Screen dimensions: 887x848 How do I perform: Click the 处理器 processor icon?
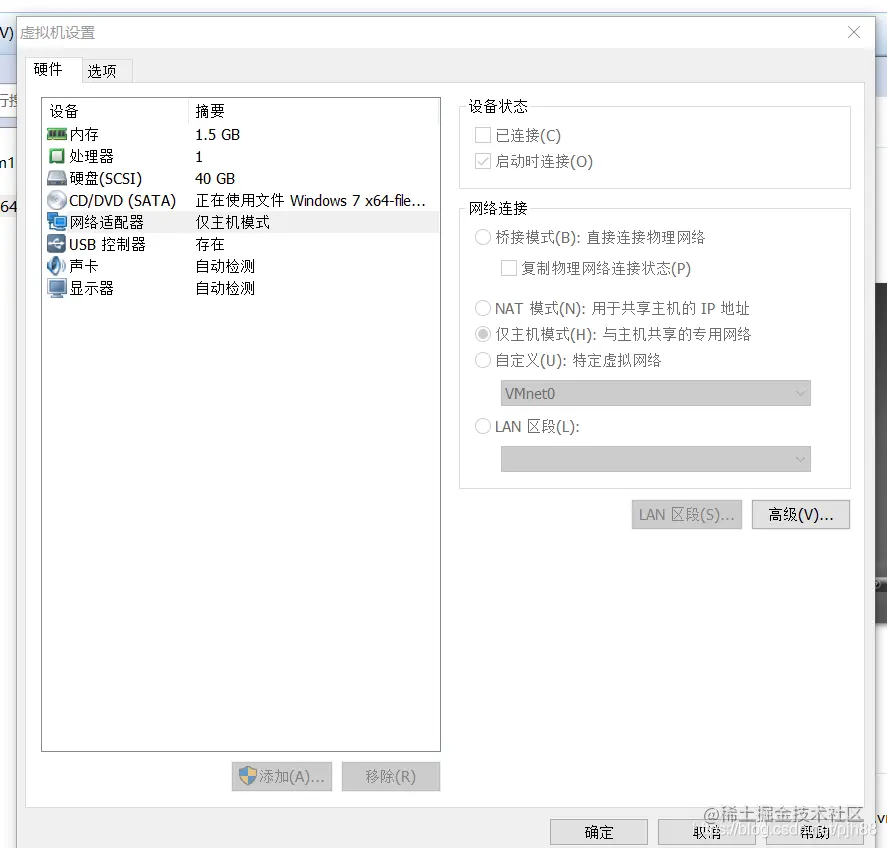click(x=57, y=156)
